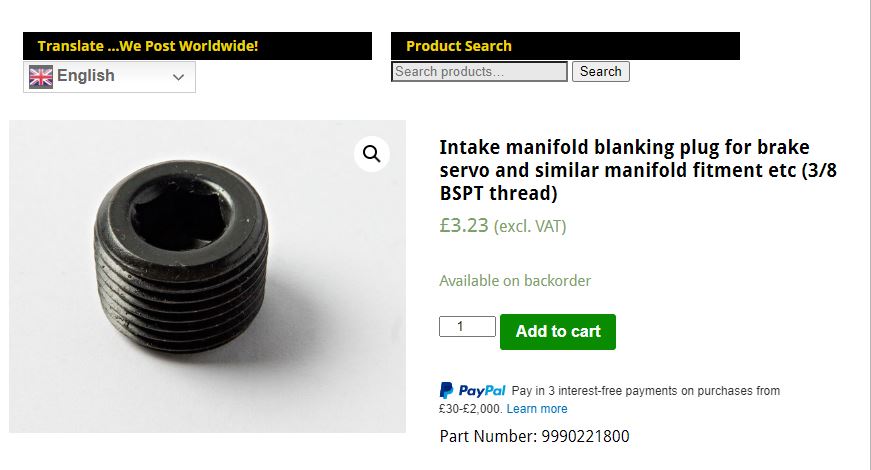Screen dimensions: 871x470
Task: Open the black threaded plug product photo
Action: click(x=190, y=270)
